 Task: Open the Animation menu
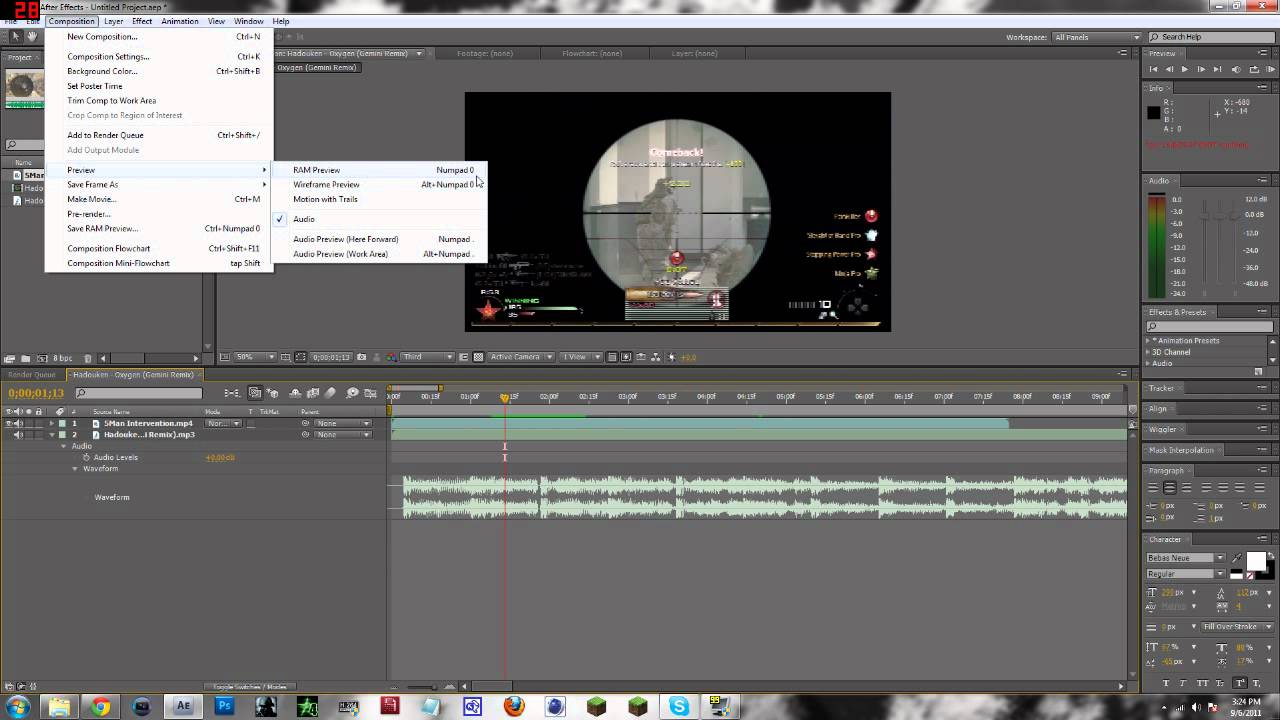click(x=179, y=21)
